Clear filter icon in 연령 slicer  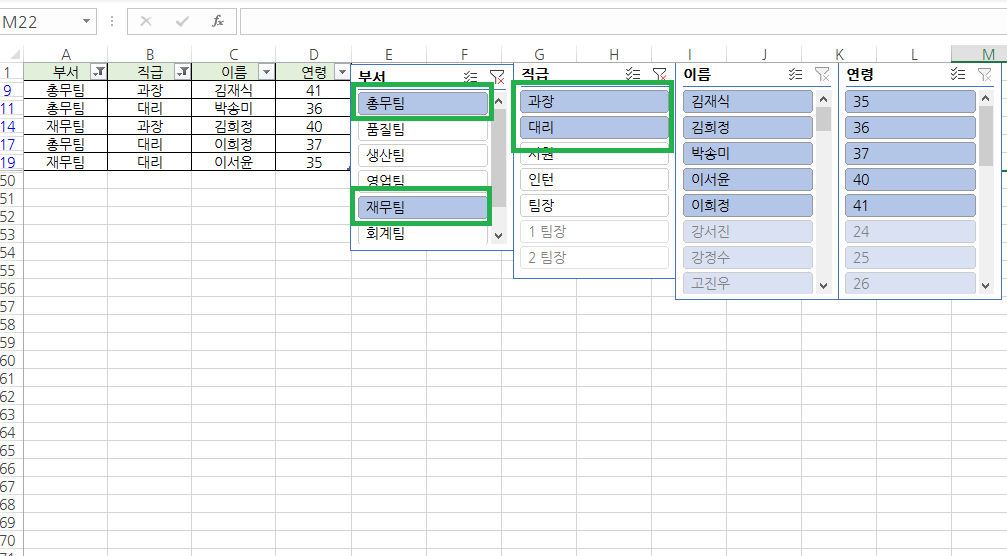click(x=985, y=74)
